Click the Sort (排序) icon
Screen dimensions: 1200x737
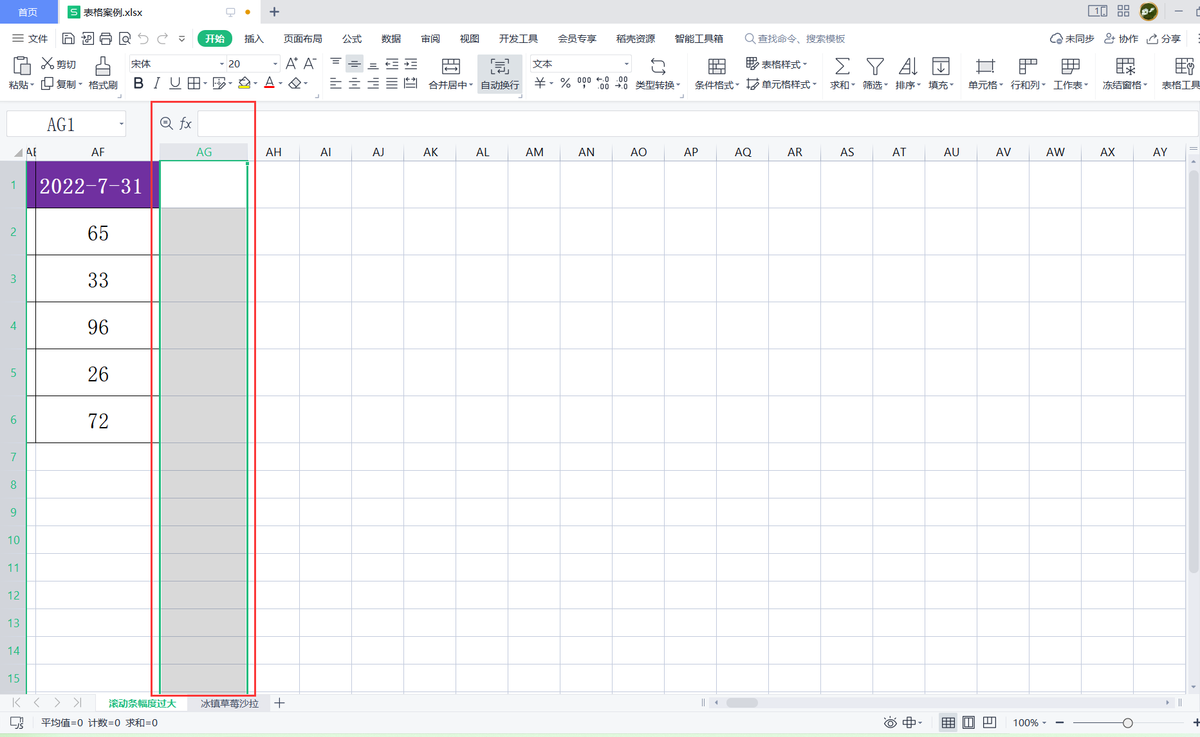click(908, 66)
